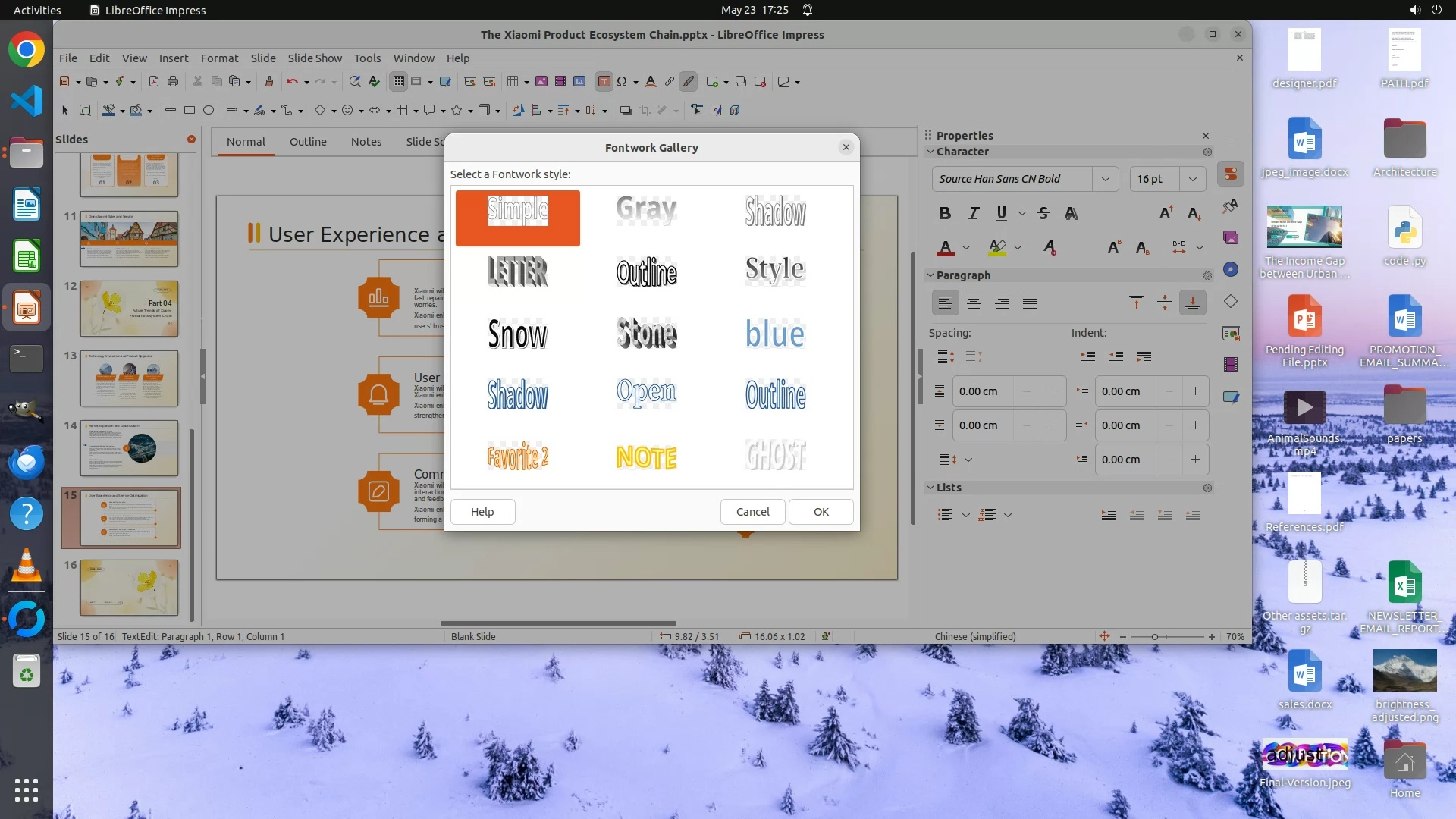The width and height of the screenshot is (1456, 819).
Task: Open Thunderbird from the dock
Action: pos(27,462)
